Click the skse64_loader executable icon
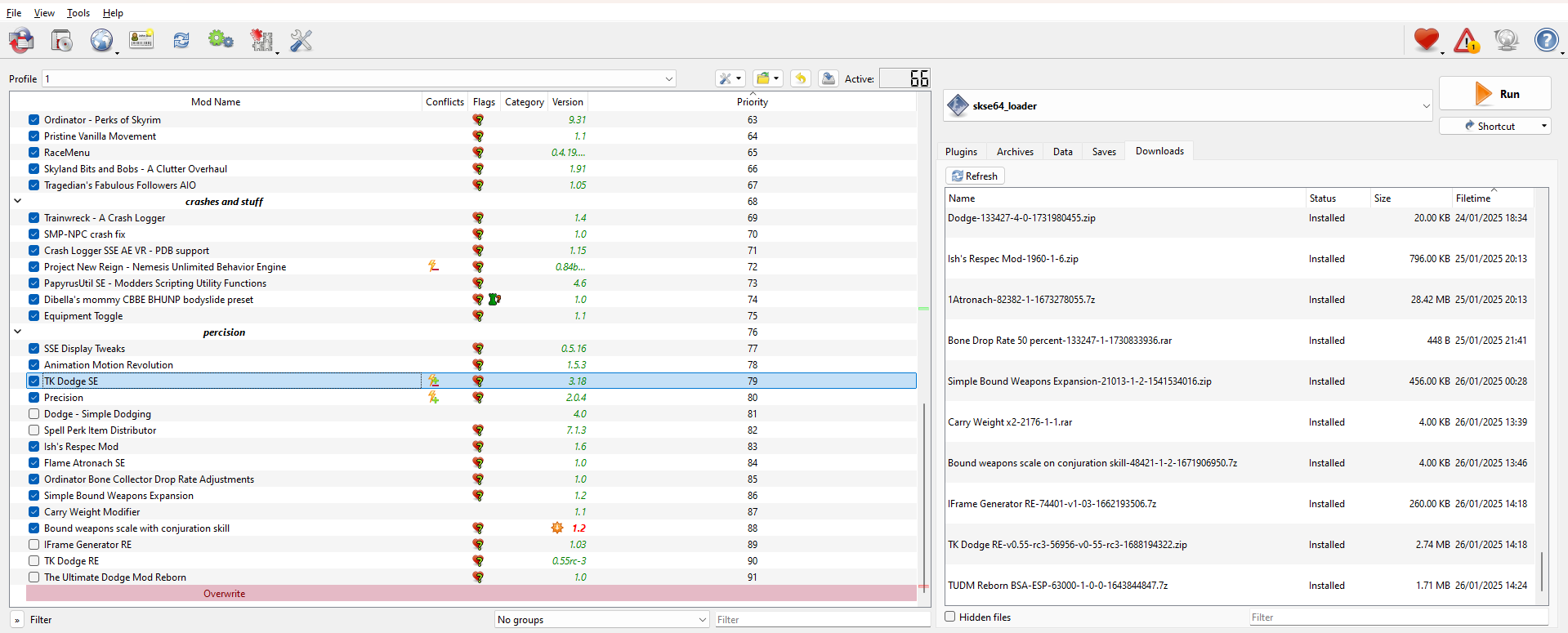The height and width of the screenshot is (633, 1568). click(x=958, y=105)
